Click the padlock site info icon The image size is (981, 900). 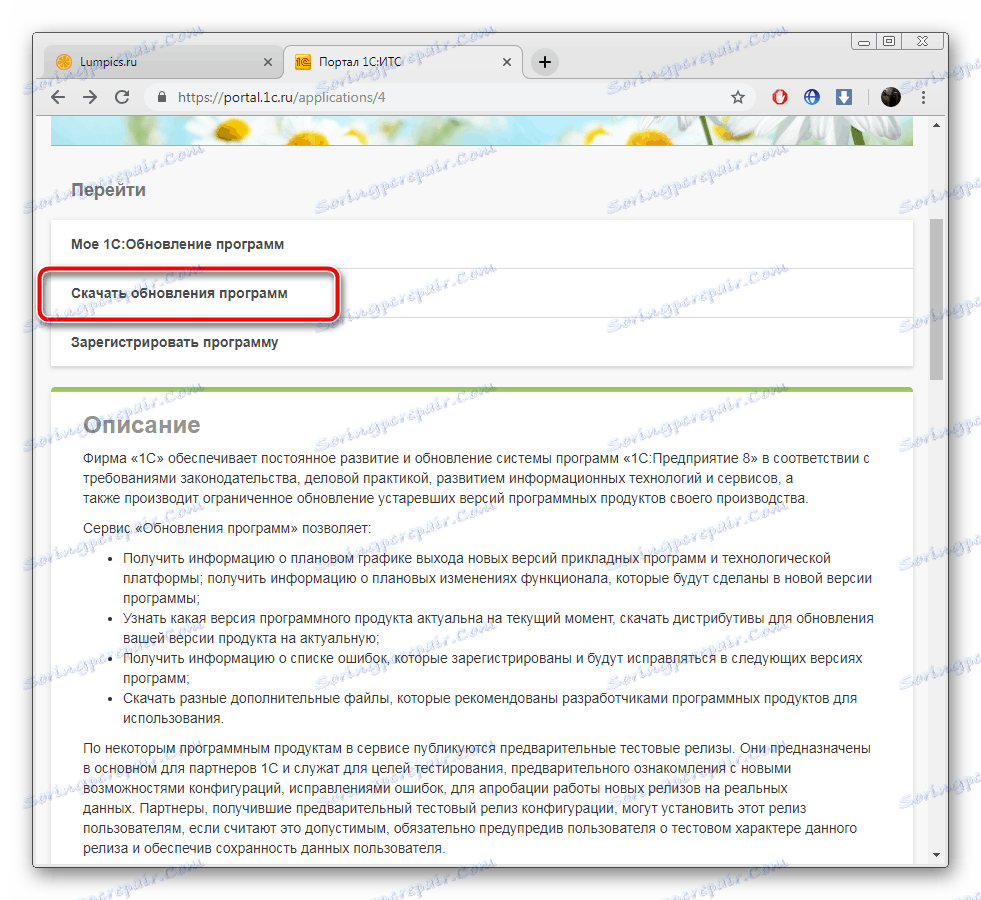162,97
